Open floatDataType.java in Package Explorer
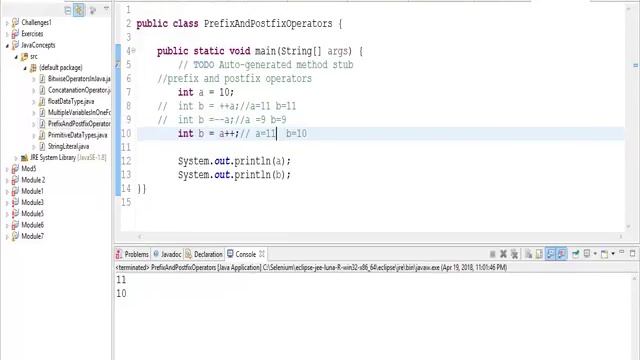 (71, 101)
